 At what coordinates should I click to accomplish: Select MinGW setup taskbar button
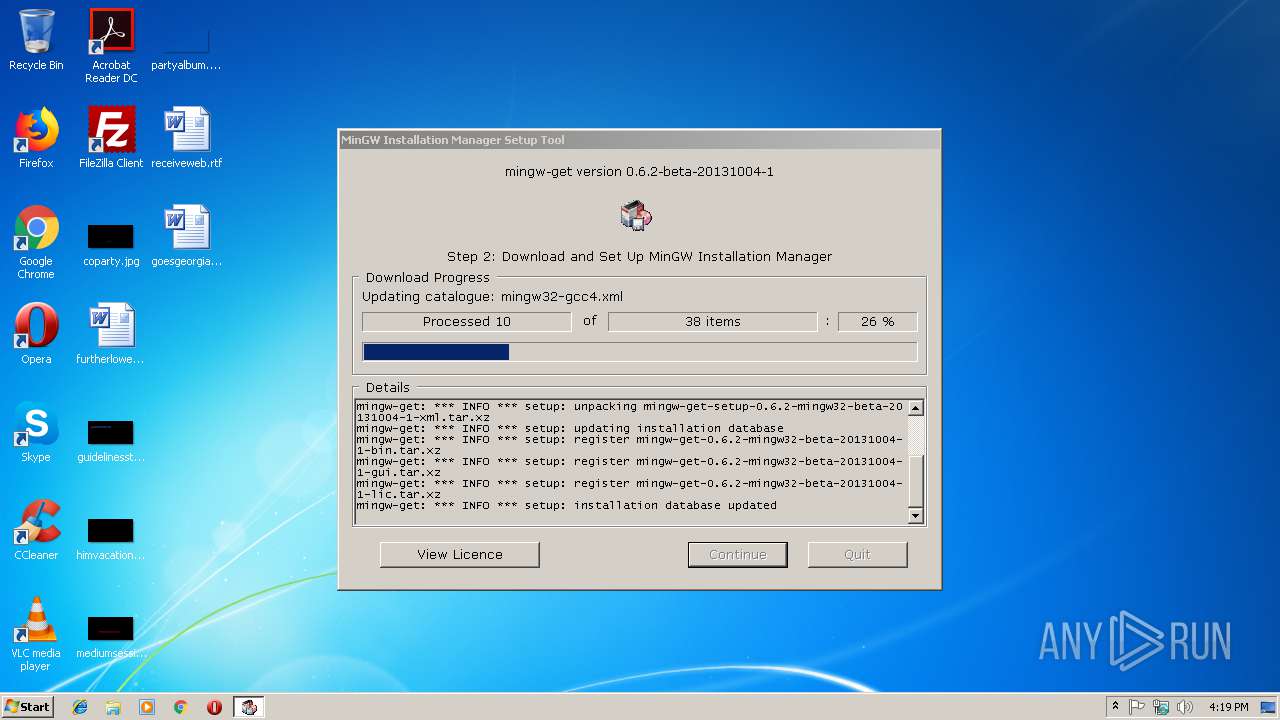[249, 707]
